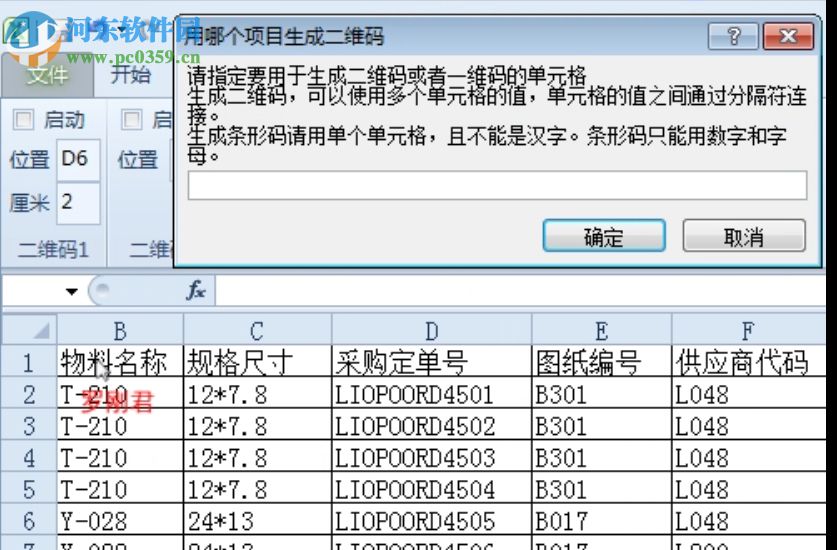Click the cell reference input field in dialog
This screenshot has width=837, height=550.
tap(497, 185)
